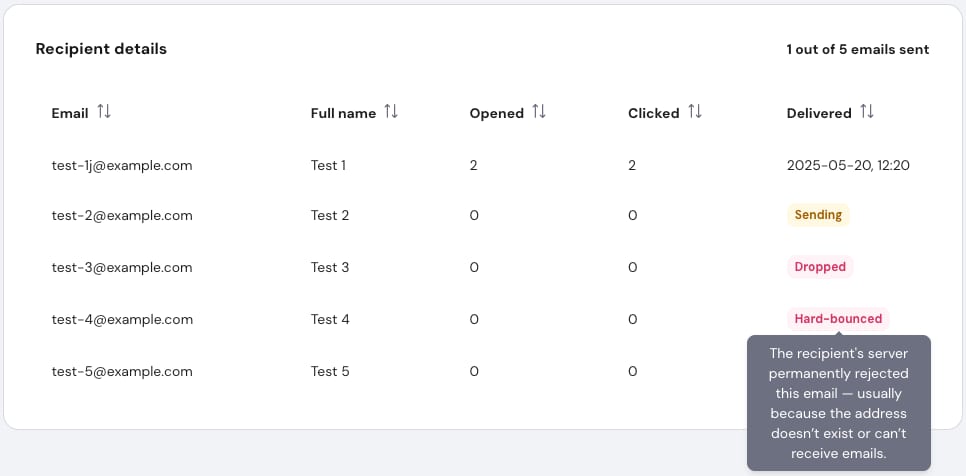Sort by Delivered using arrows icon

[x=867, y=113]
